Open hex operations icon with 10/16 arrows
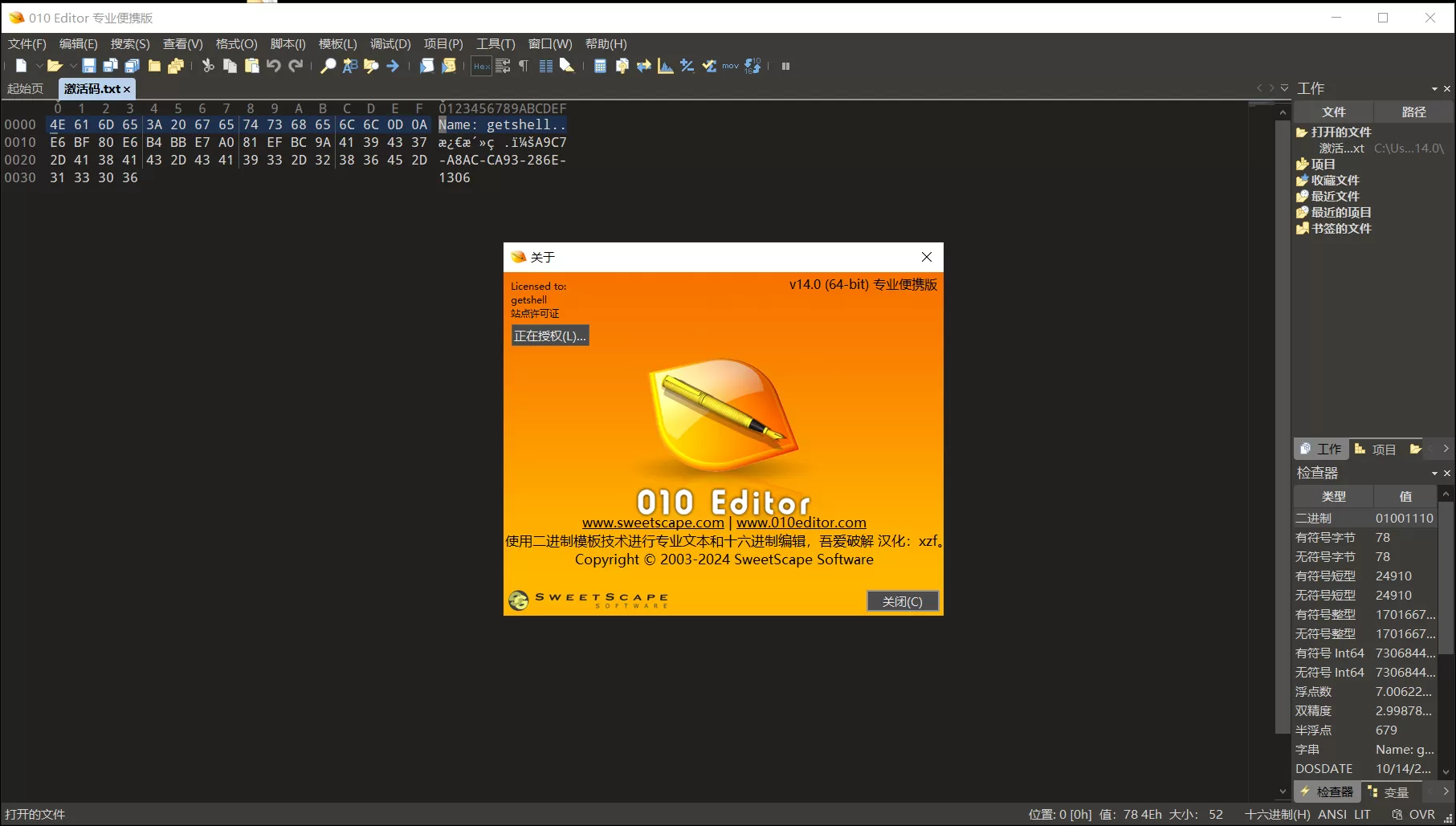The width and height of the screenshot is (1456, 826). coord(752,66)
